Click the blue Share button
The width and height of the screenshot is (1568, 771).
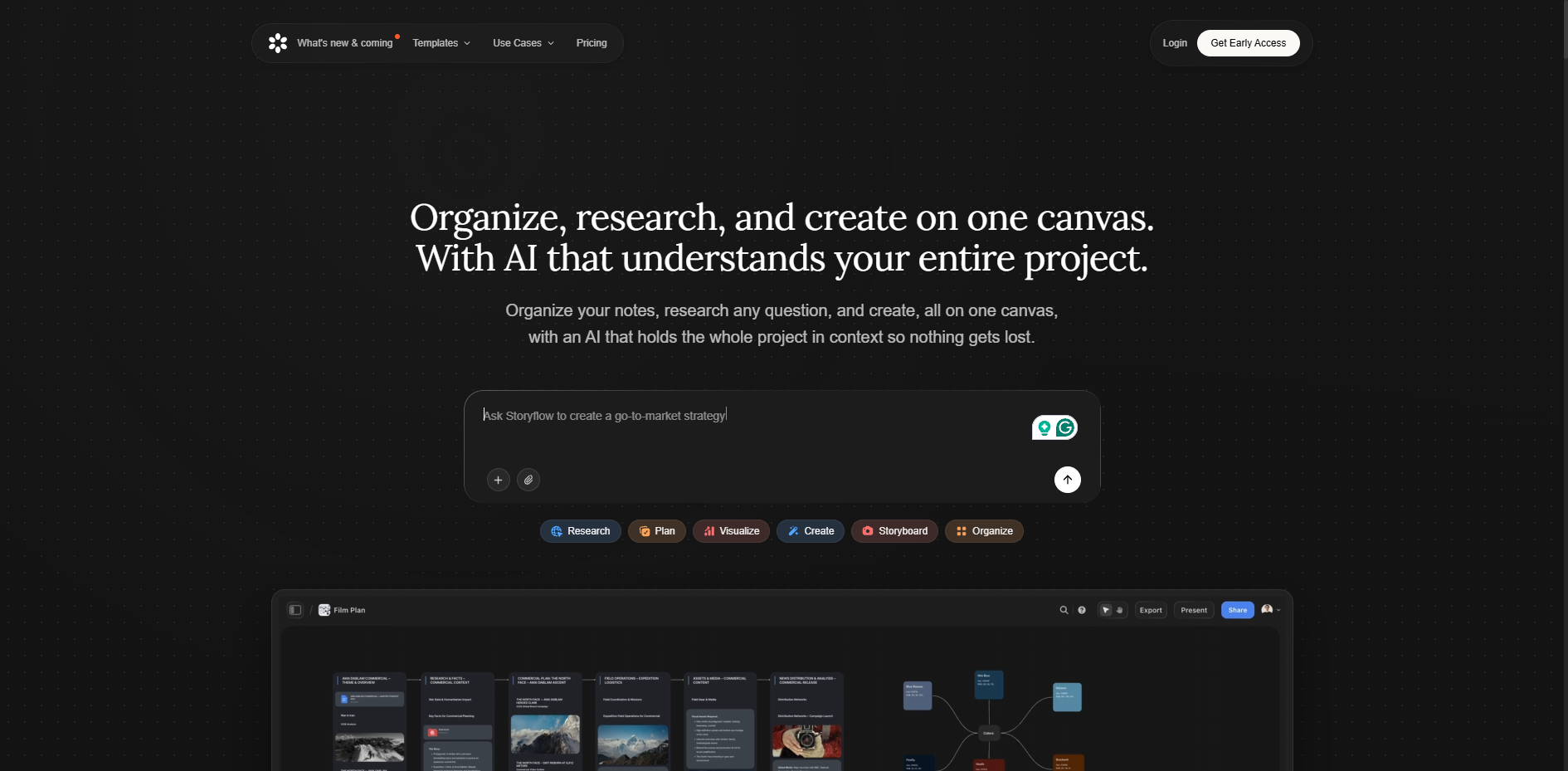pos(1238,610)
